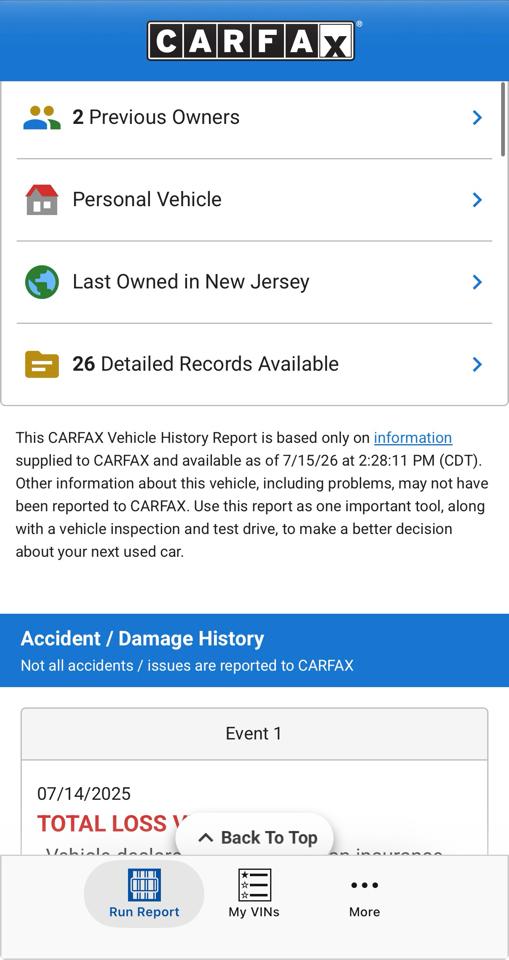
Task: Tap the globe icon beside Last Owned
Action: click(x=42, y=282)
